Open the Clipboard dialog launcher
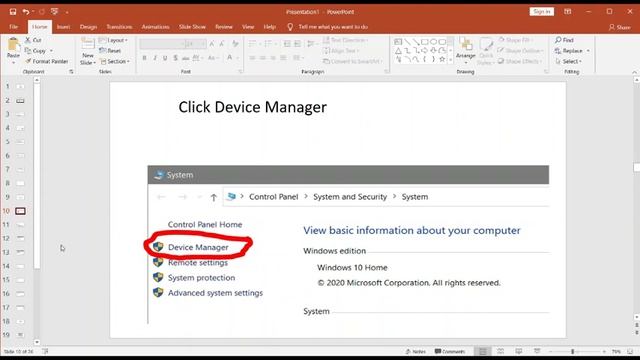The width and height of the screenshot is (640, 360). [71, 72]
